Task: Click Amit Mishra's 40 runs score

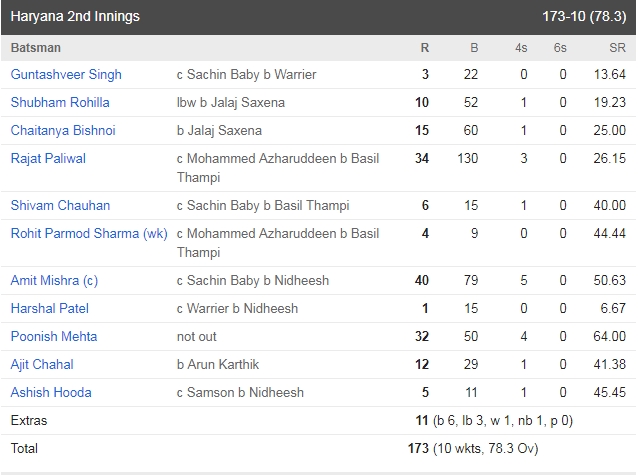Action: [x=421, y=281]
